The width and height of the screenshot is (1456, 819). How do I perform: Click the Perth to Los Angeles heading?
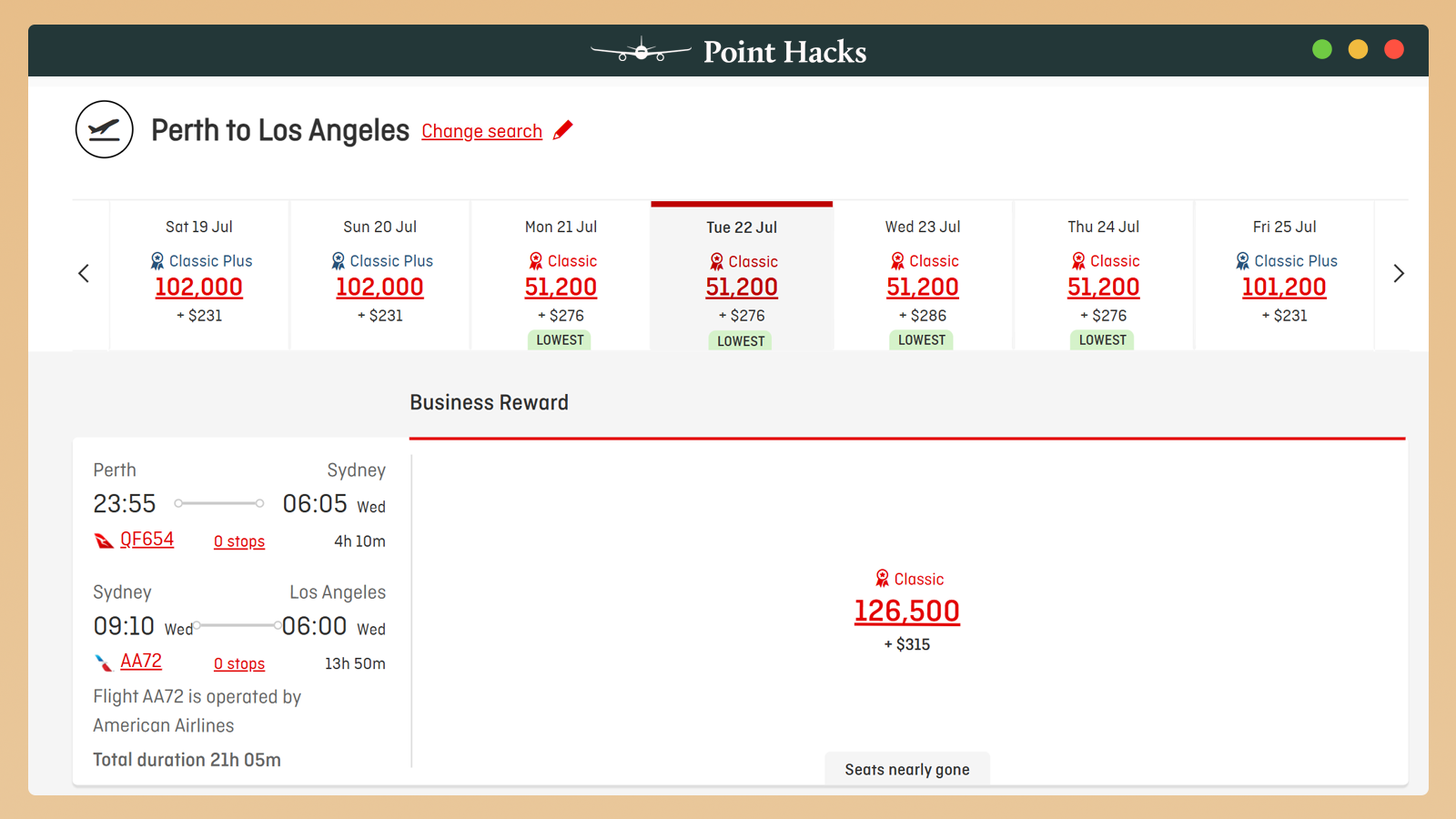(280, 130)
